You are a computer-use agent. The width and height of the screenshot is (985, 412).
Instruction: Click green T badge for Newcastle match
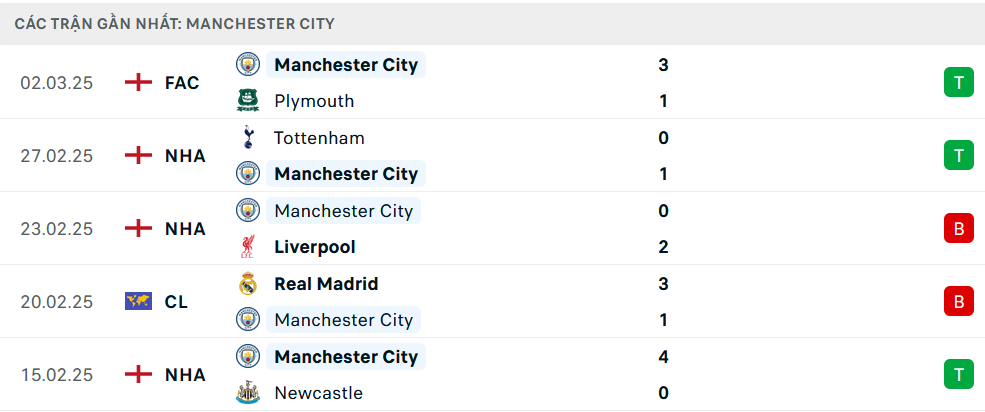[x=958, y=375]
